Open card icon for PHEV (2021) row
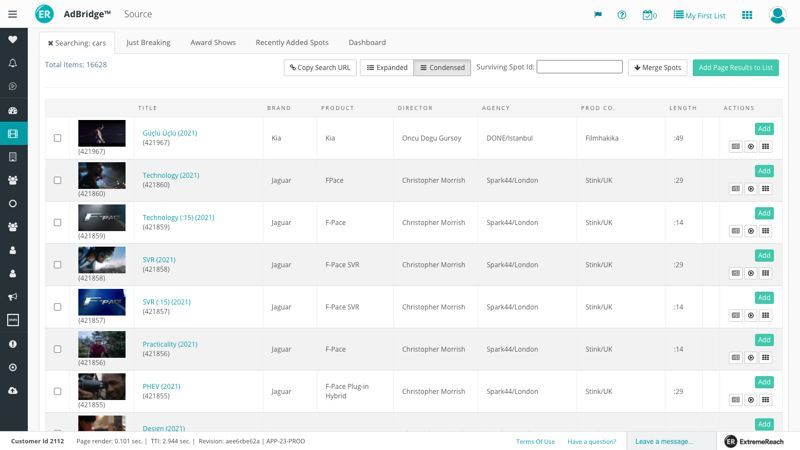 735,400
